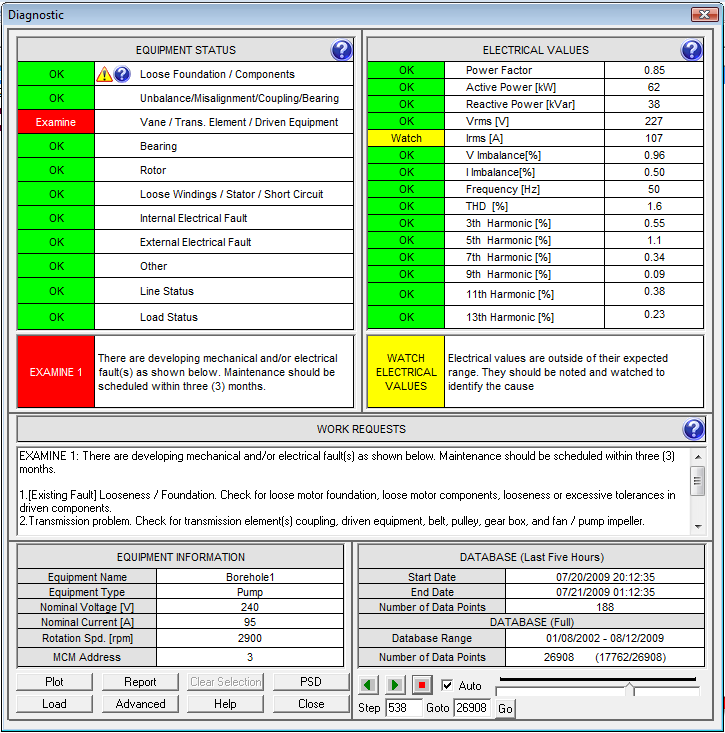Click warning triangle beside Loose Foundation

click(x=104, y=74)
